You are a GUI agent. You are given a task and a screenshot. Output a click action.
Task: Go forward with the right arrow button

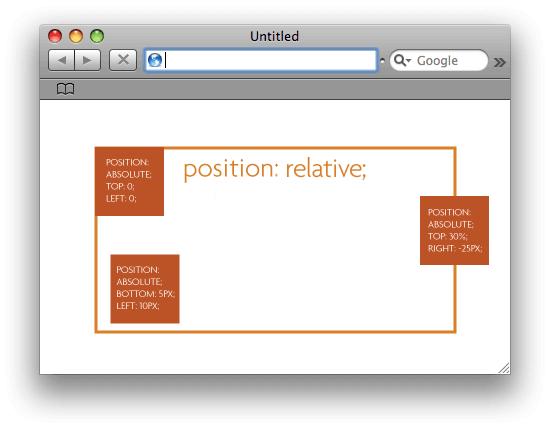pos(88,60)
